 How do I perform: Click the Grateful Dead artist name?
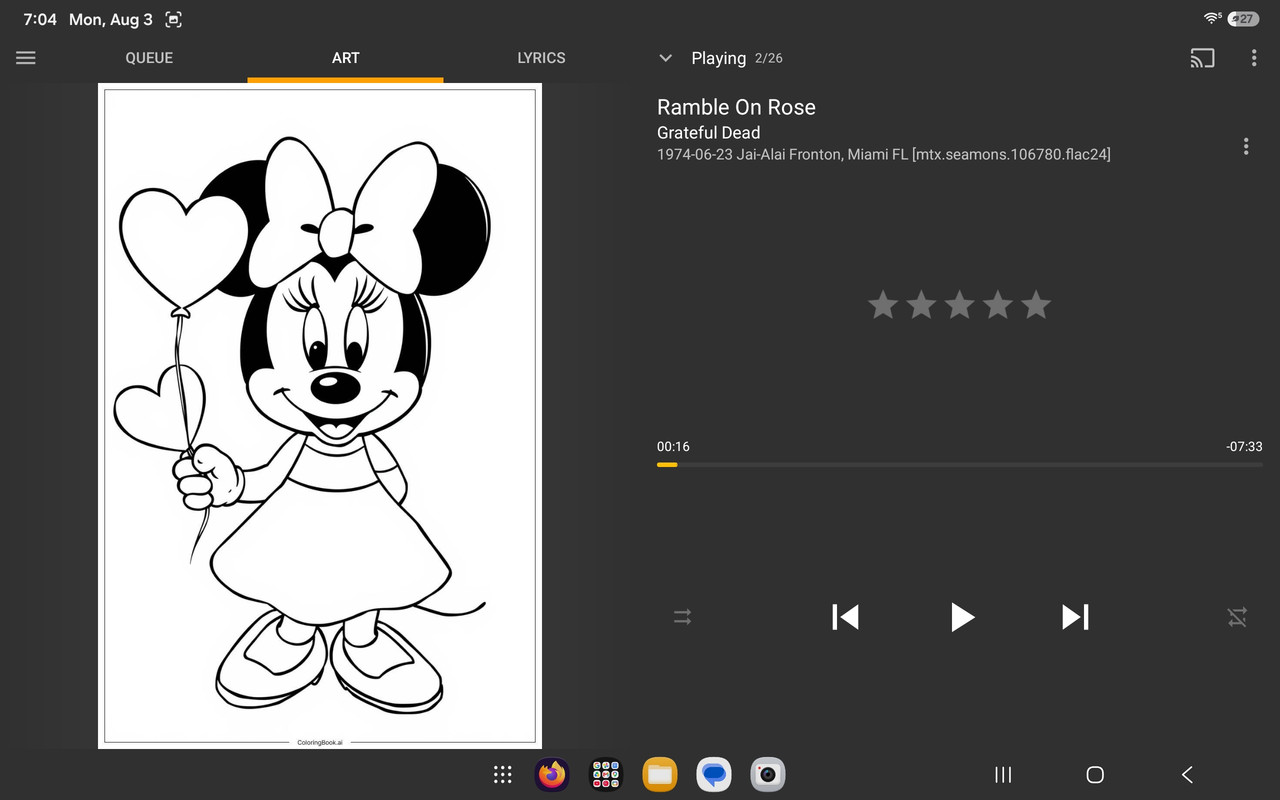(708, 133)
